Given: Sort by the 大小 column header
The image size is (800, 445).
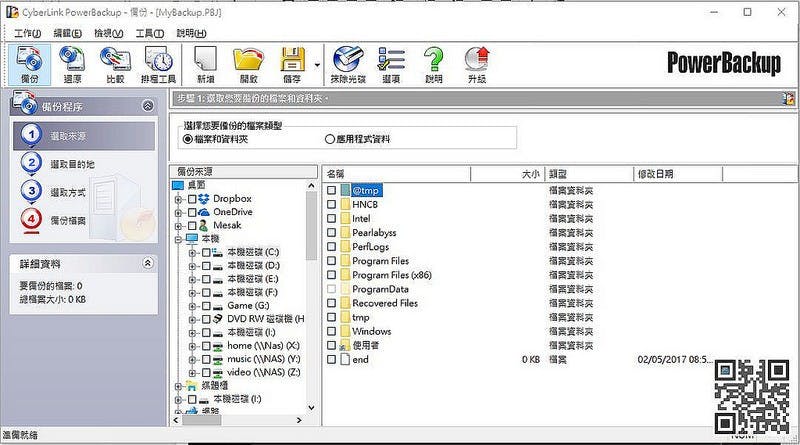Looking at the screenshot, I should pyautogui.click(x=508, y=174).
